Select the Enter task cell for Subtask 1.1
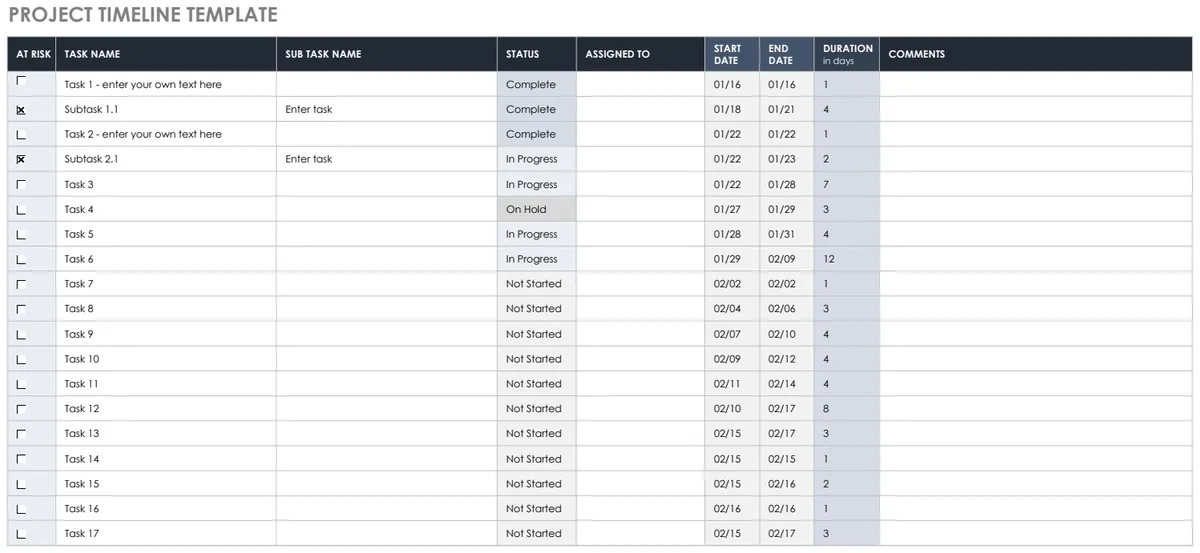This screenshot has height=553, width=1200. click(x=387, y=109)
